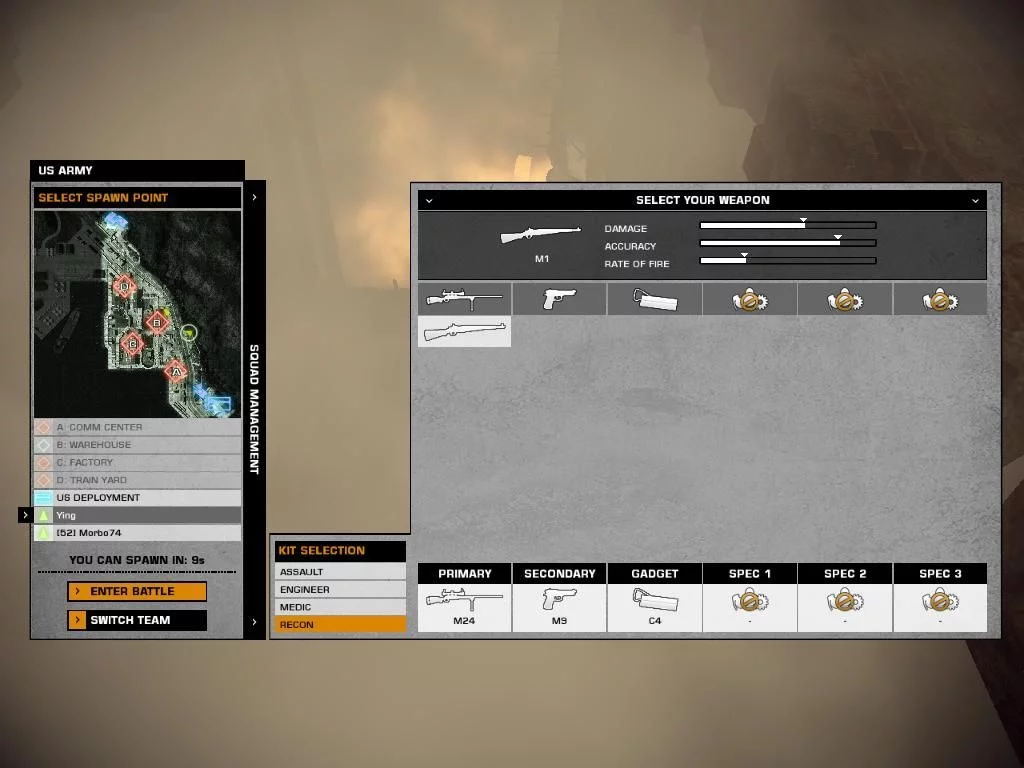
Task: Click the SQUAD MANAGEMENT vertical label
Action: coord(254,409)
